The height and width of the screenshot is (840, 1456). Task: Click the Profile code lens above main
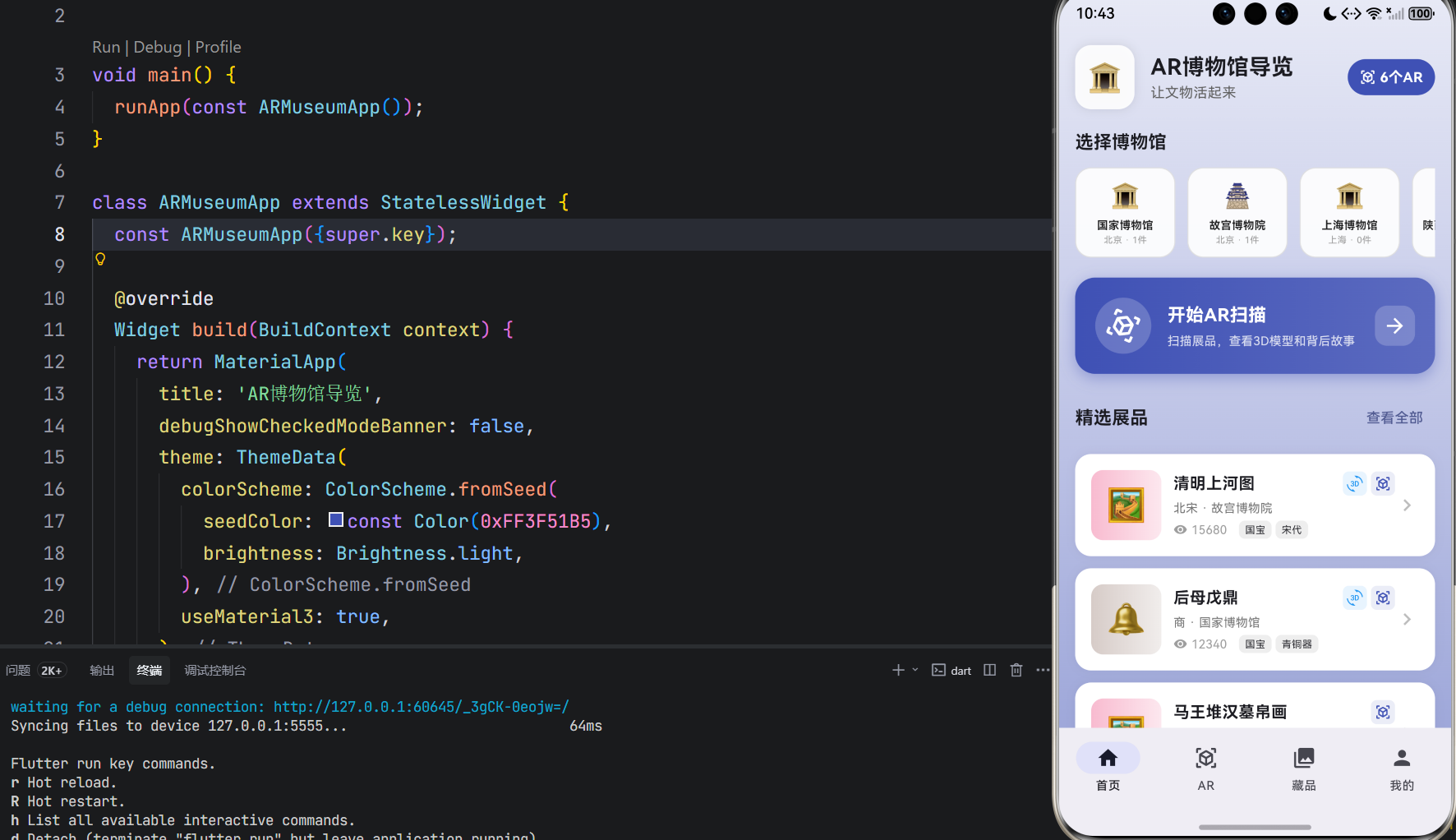218,47
